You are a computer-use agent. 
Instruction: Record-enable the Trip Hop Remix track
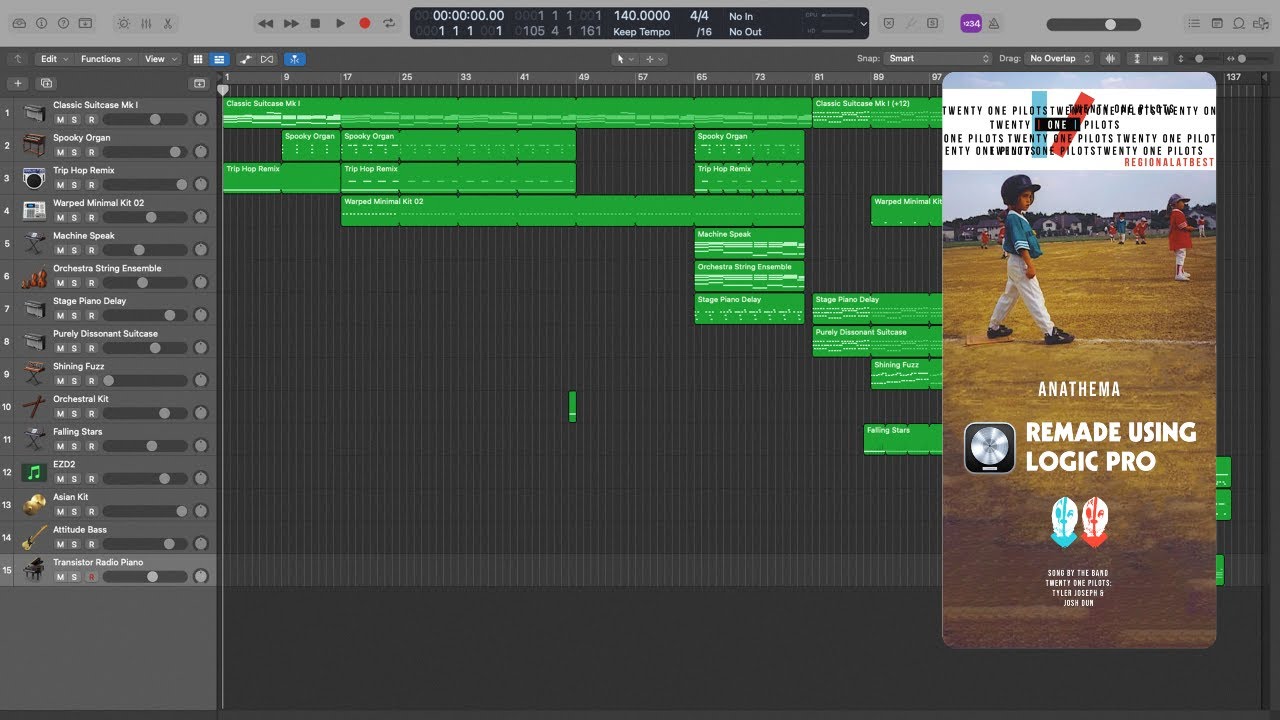91,185
